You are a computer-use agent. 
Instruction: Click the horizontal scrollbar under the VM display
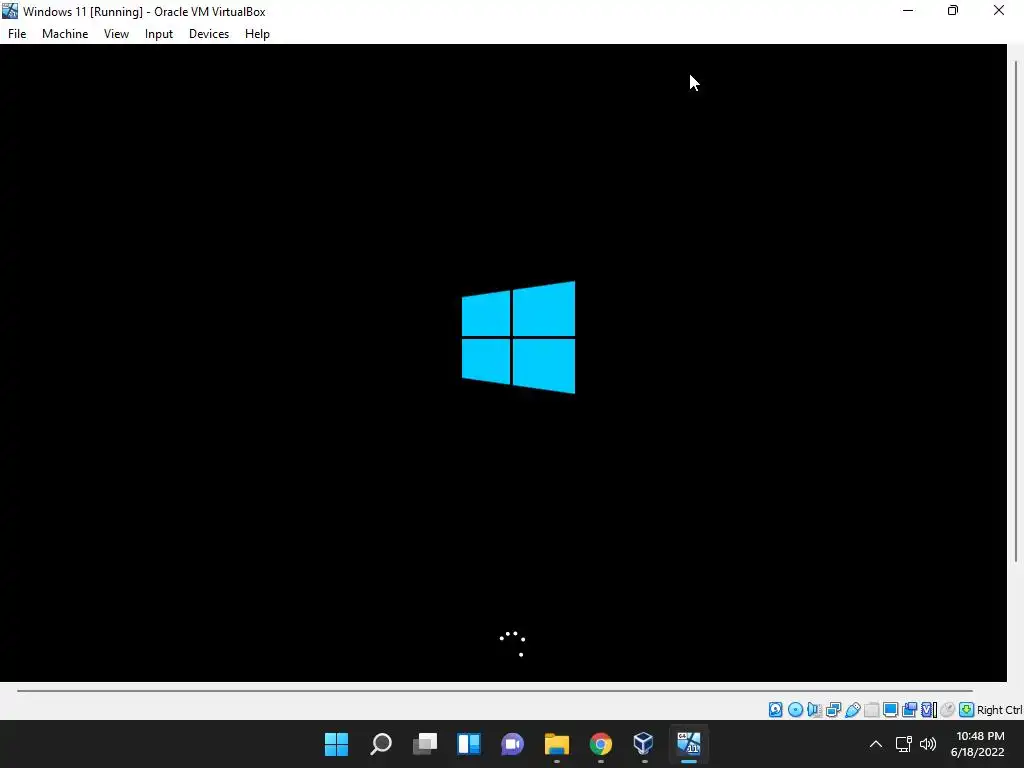point(494,690)
